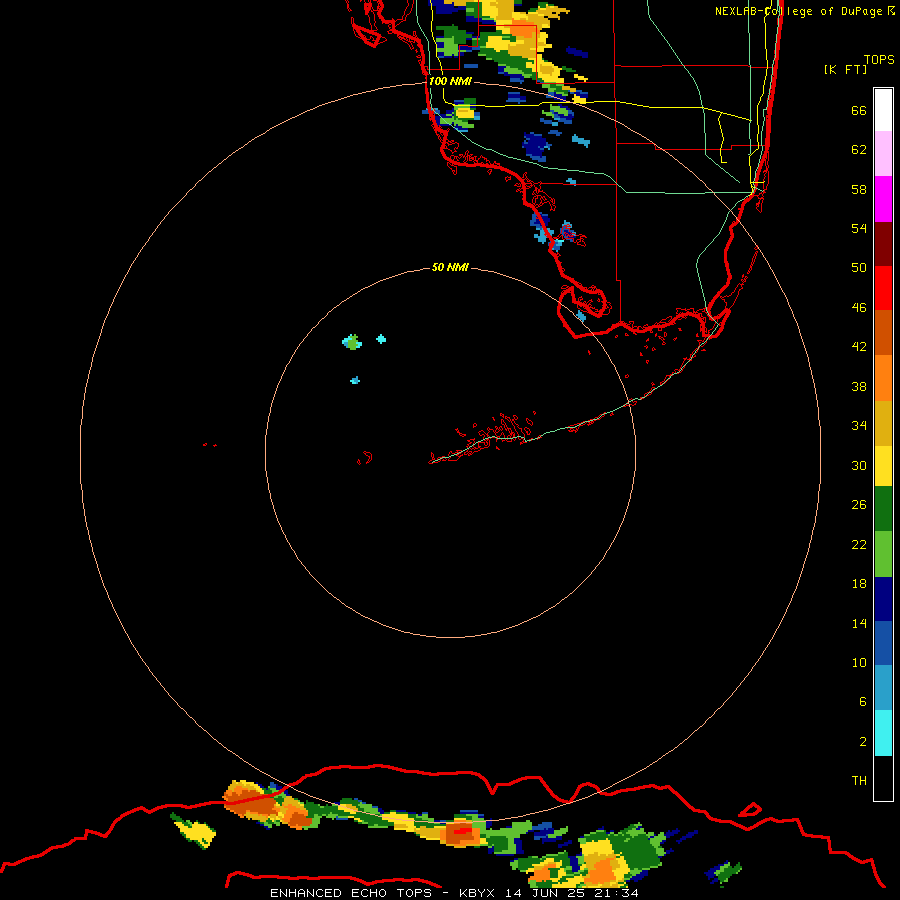Click the legend value "58"
Viewport: 900px width, 900px height.
[859, 189]
